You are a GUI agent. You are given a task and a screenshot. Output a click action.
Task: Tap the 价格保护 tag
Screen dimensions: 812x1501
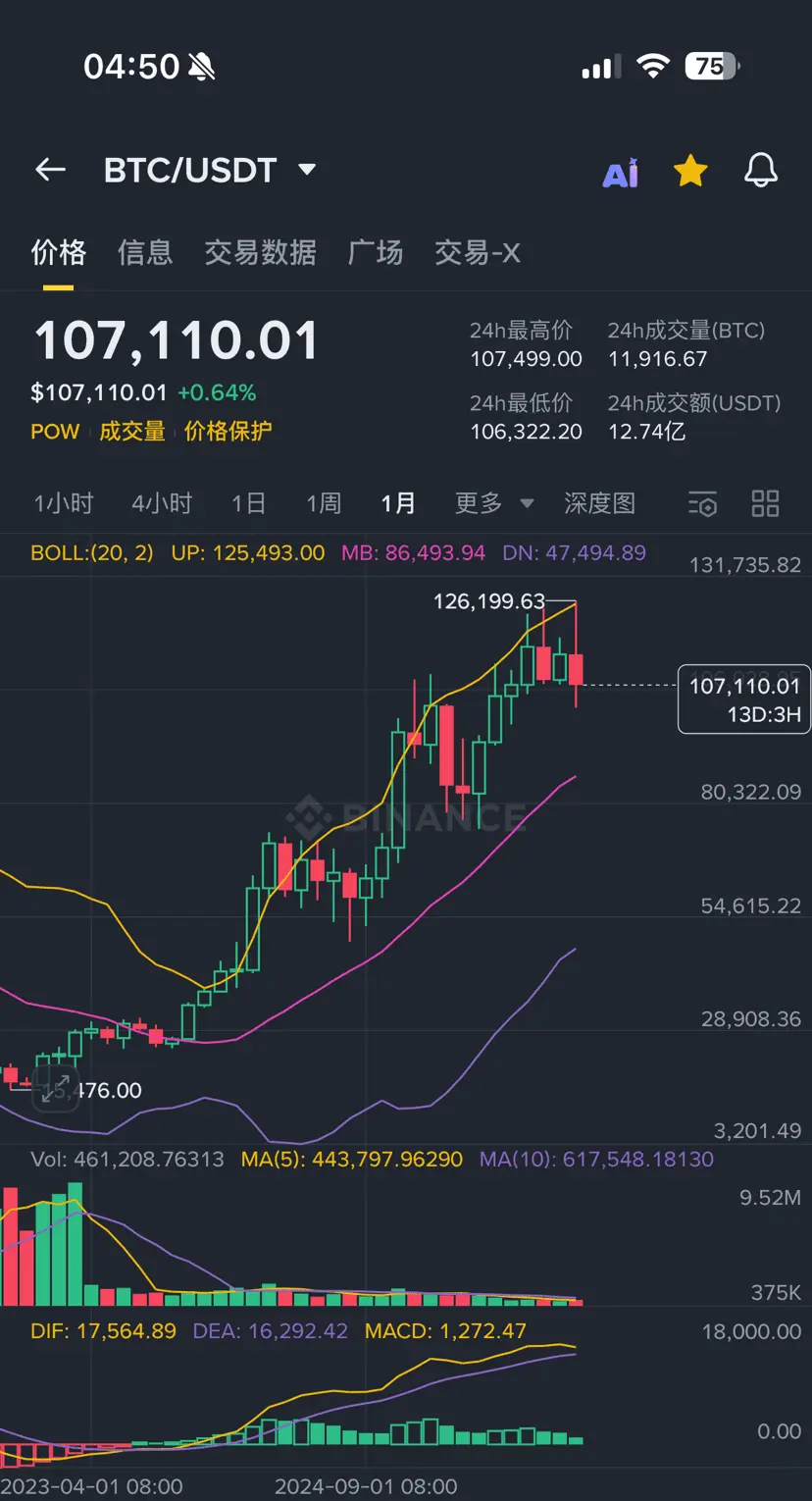pos(228,432)
